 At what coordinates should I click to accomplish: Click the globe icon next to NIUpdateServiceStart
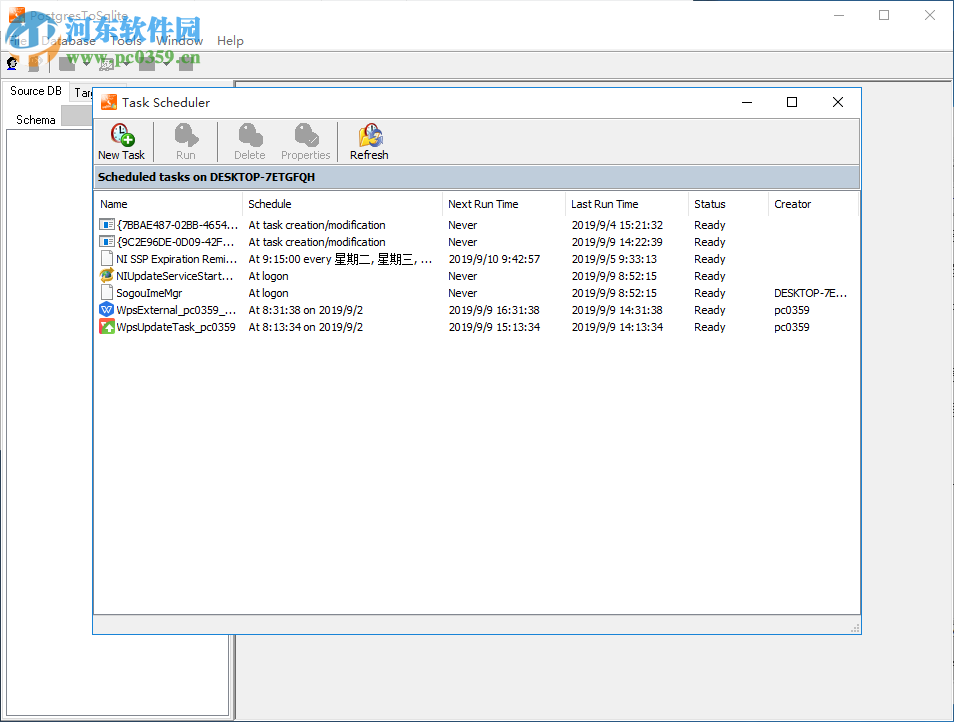pos(106,276)
